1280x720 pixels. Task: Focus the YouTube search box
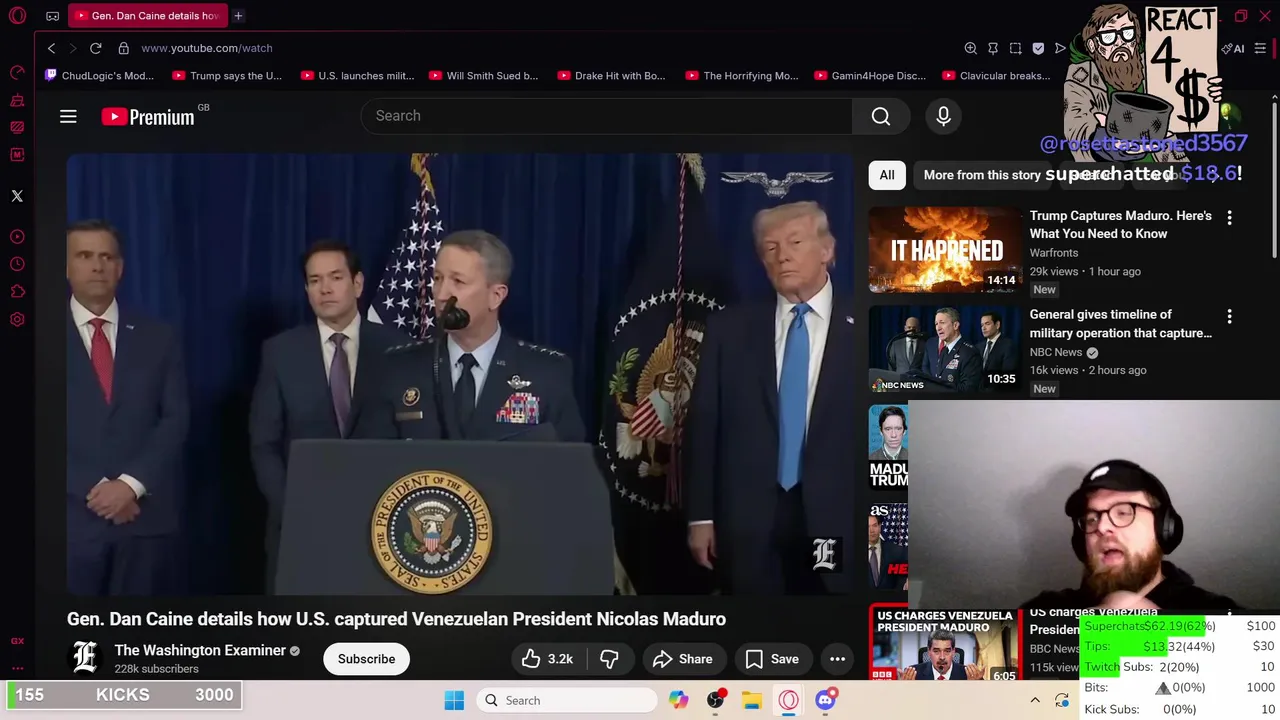click(x=606, y=116)
